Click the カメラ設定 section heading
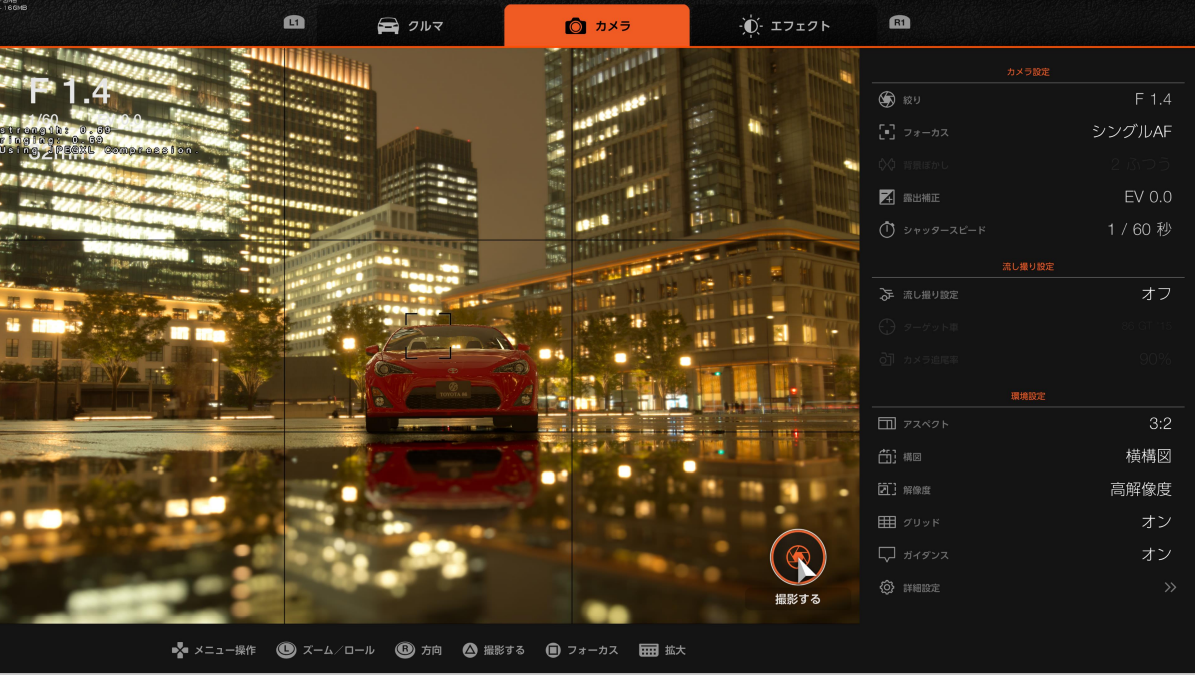 (x=1028, y=72)
